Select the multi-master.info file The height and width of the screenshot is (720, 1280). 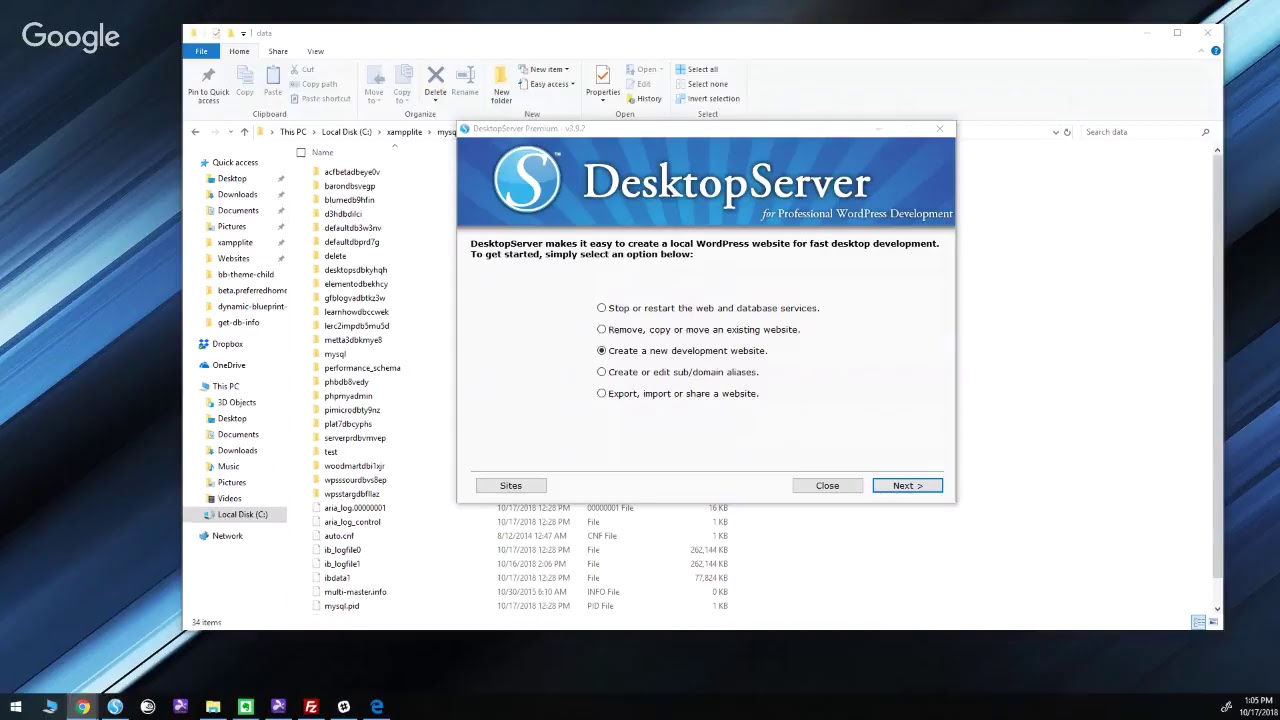(x=355, y=592)
